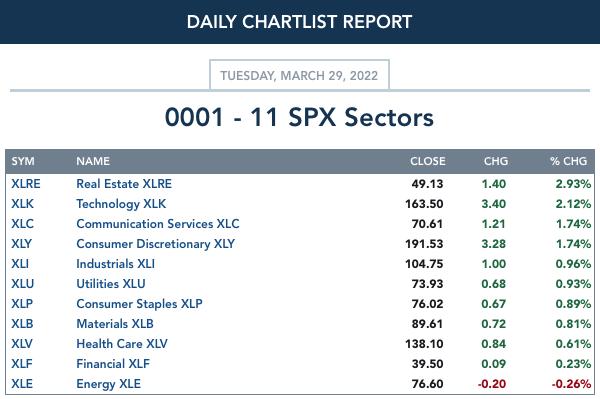Click the XLI symbol link

[20, 264]
